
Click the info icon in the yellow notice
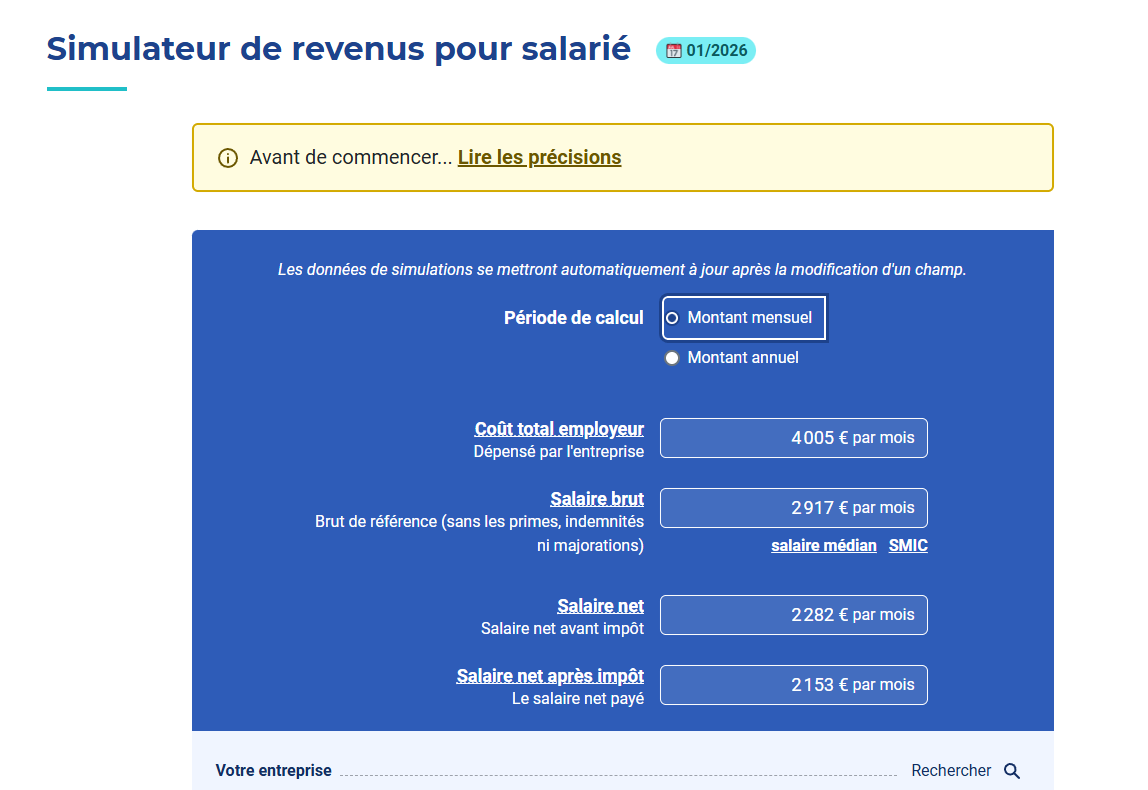[228, 158]
